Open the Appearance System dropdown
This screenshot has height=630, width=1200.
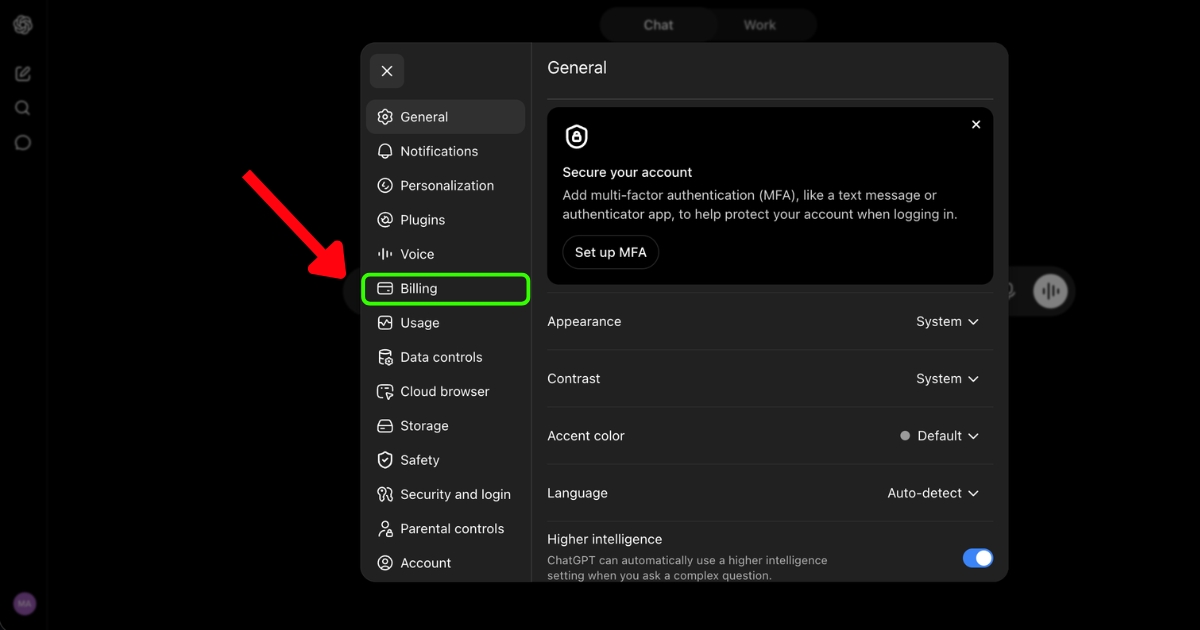click(947, 322)
